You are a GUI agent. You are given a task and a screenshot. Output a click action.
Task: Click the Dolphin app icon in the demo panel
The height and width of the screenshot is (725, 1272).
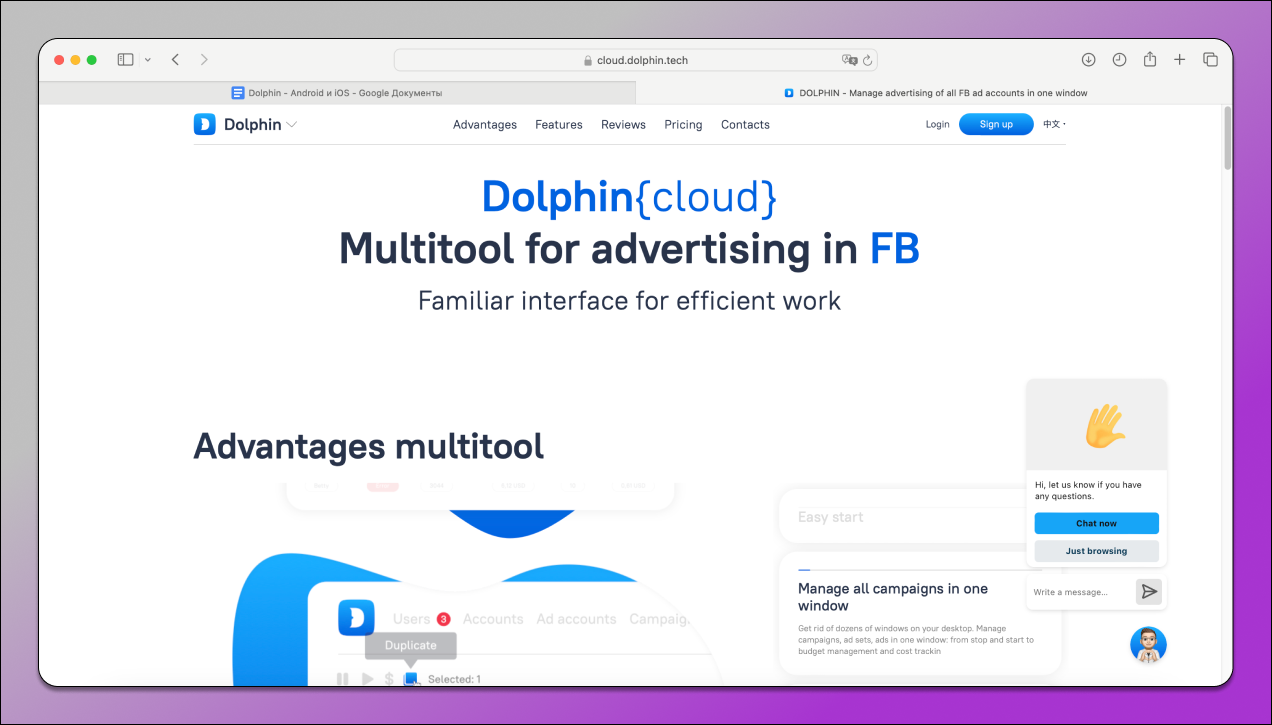point(356,618)
